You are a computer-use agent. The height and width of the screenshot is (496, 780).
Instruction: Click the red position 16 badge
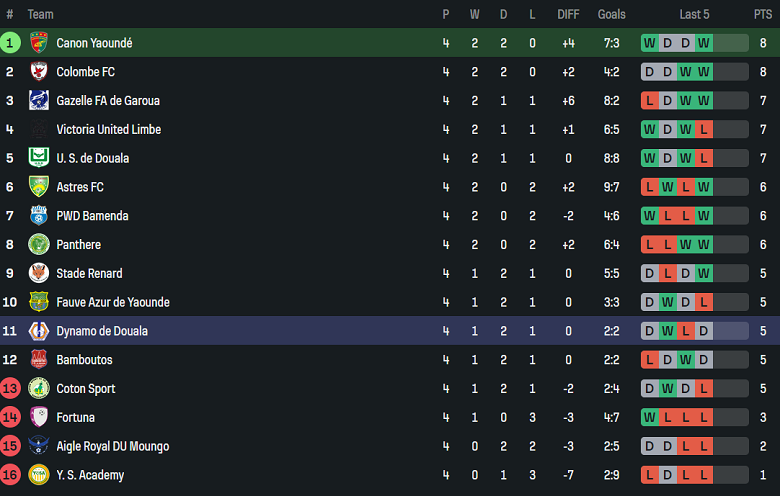coord(10,475)
